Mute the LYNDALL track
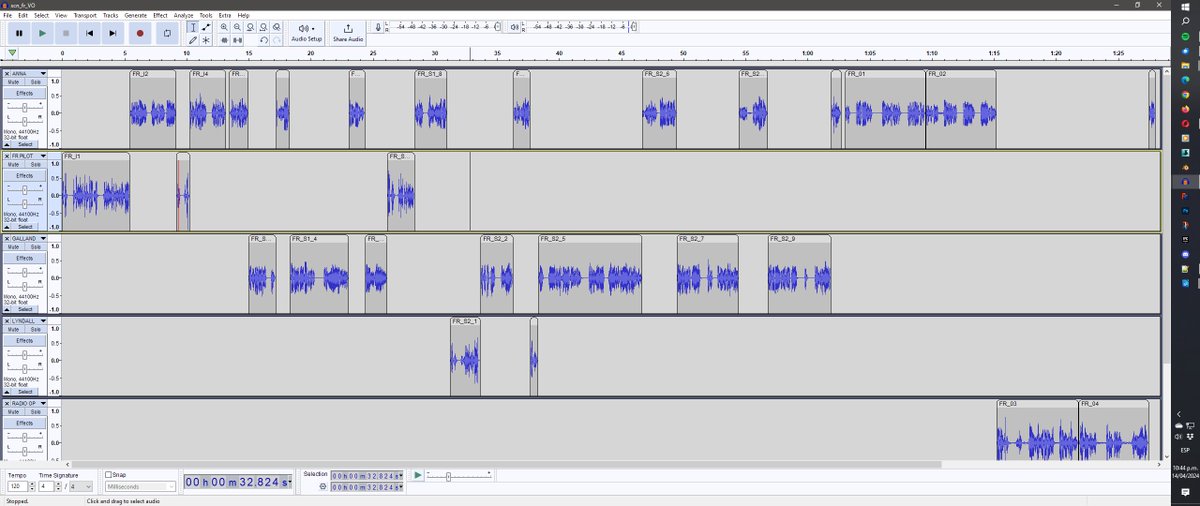Image resolution: width=1200 pixels, height=506 pixels. [x=15, y=330]
